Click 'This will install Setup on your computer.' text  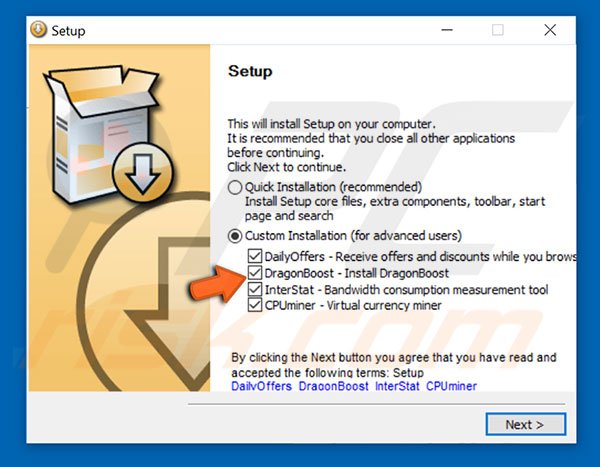(x=331, y=124)
